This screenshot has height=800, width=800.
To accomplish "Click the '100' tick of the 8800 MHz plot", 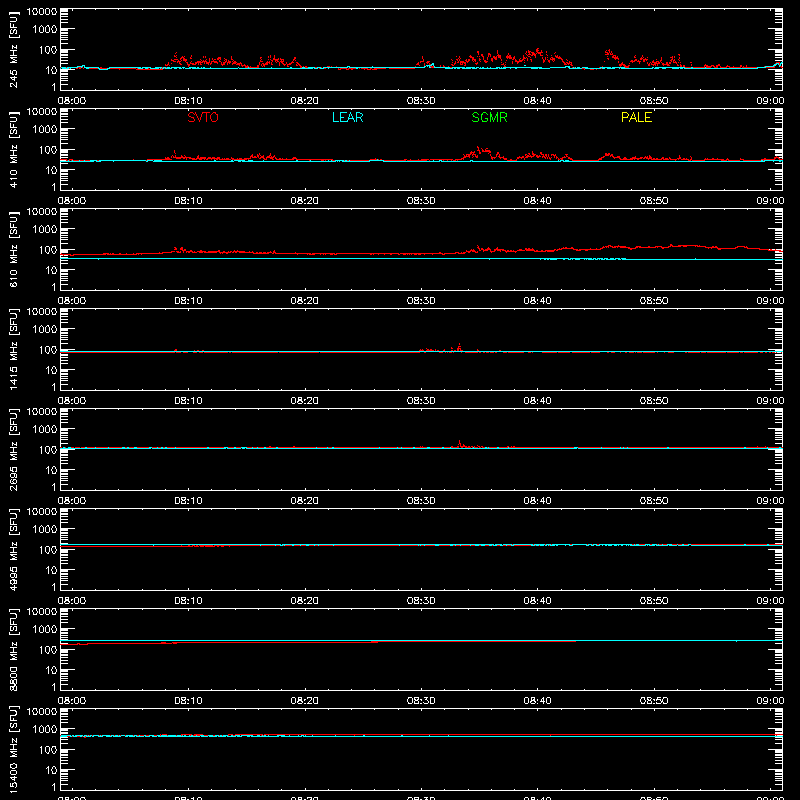I will click(x=48, y=650).
